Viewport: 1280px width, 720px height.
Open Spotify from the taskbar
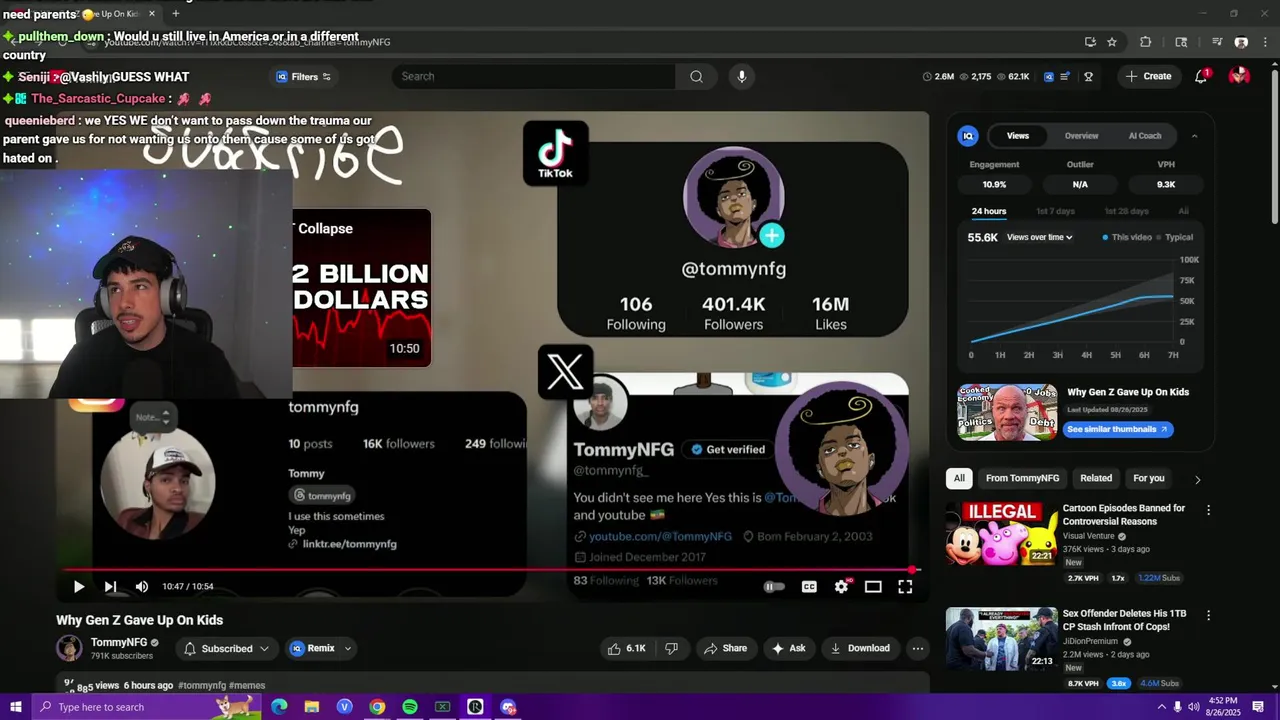tap(410, 707)
